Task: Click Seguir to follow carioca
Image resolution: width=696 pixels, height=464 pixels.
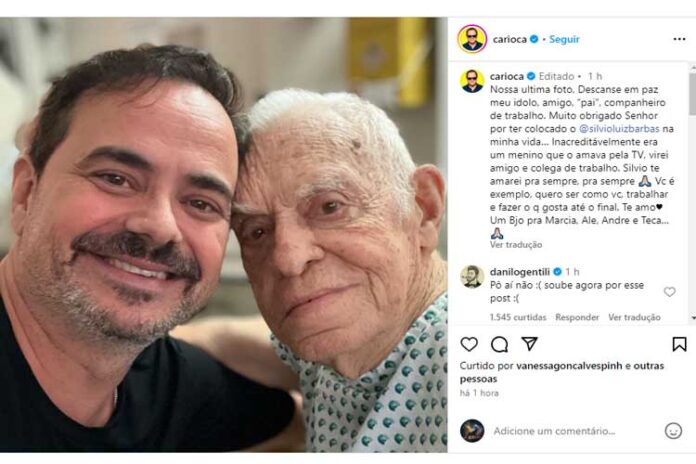Action: 565,39
